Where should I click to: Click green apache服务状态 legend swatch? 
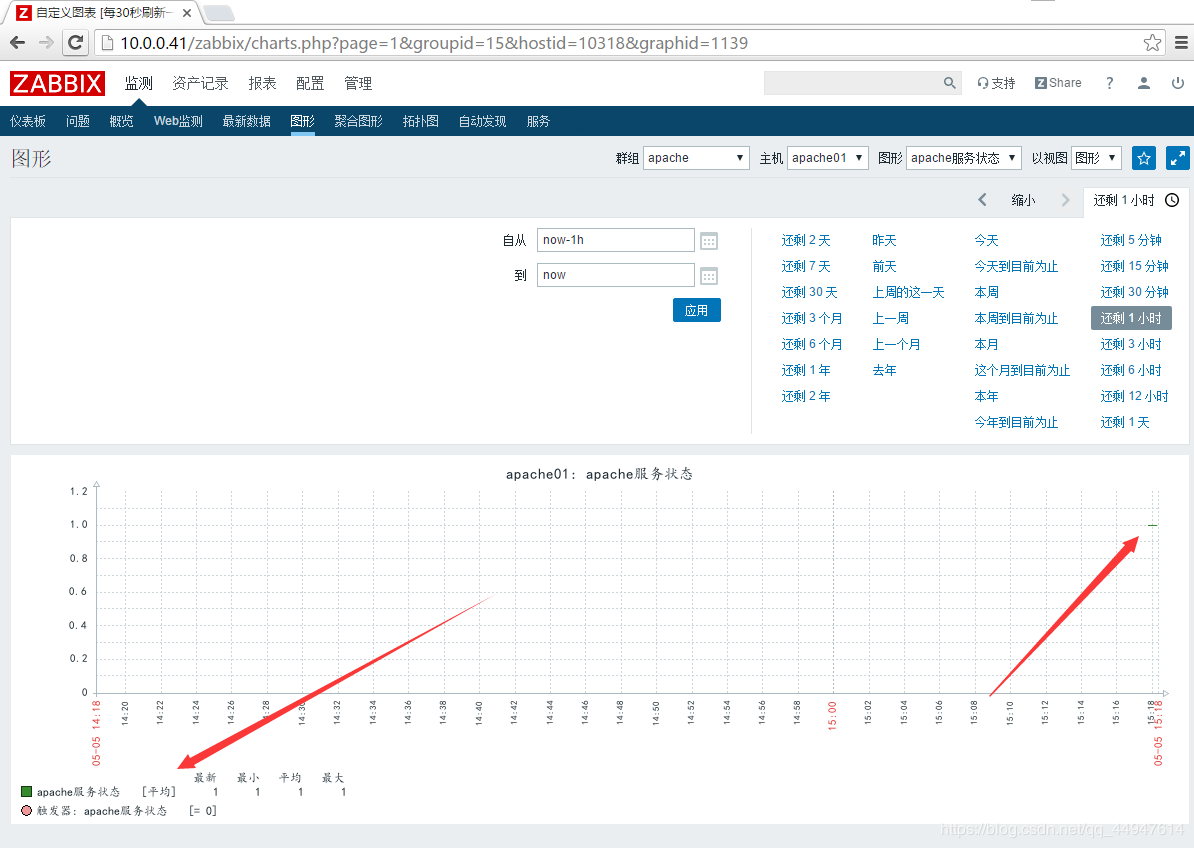[27, 792]
